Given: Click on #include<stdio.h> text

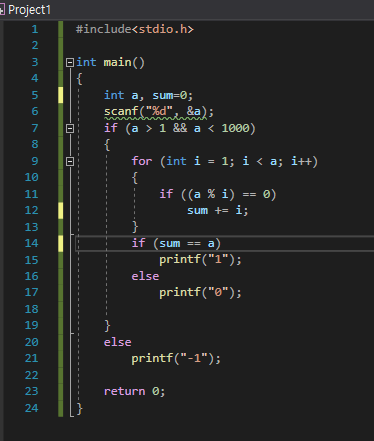Looking at the screenshot, I should [135, 29].
